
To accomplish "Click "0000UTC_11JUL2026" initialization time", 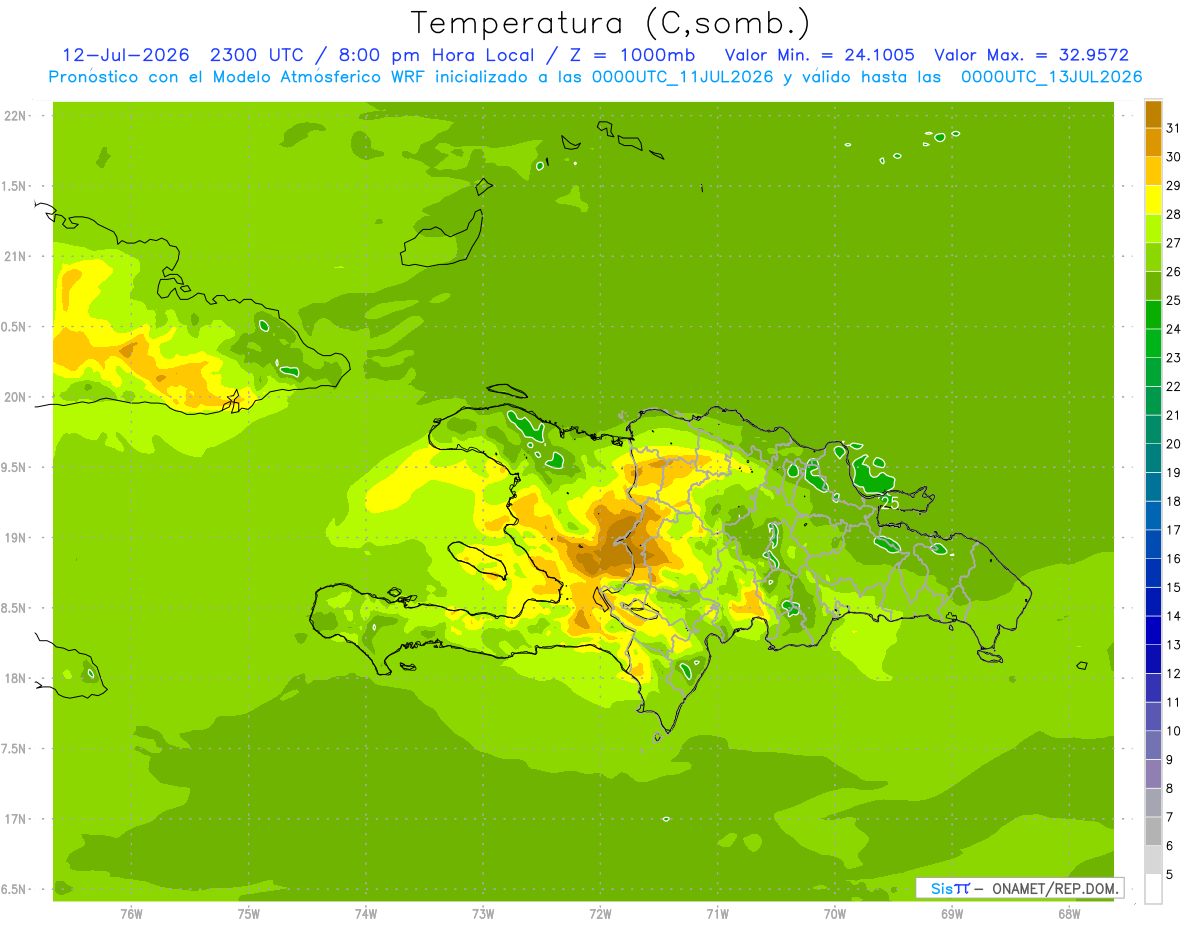I will (x=682, y=77).
